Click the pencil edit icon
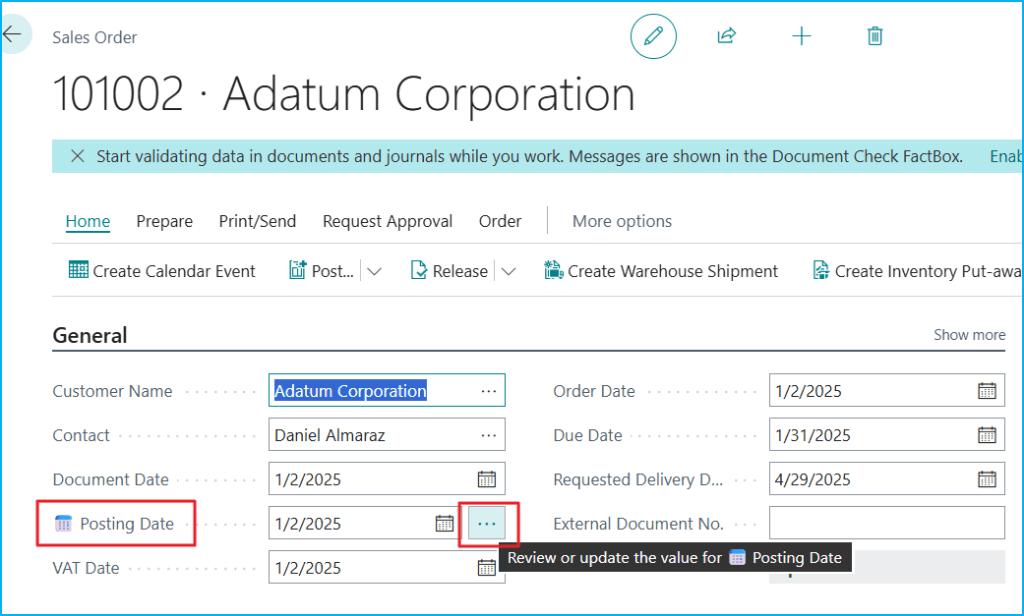 (653, 37)
